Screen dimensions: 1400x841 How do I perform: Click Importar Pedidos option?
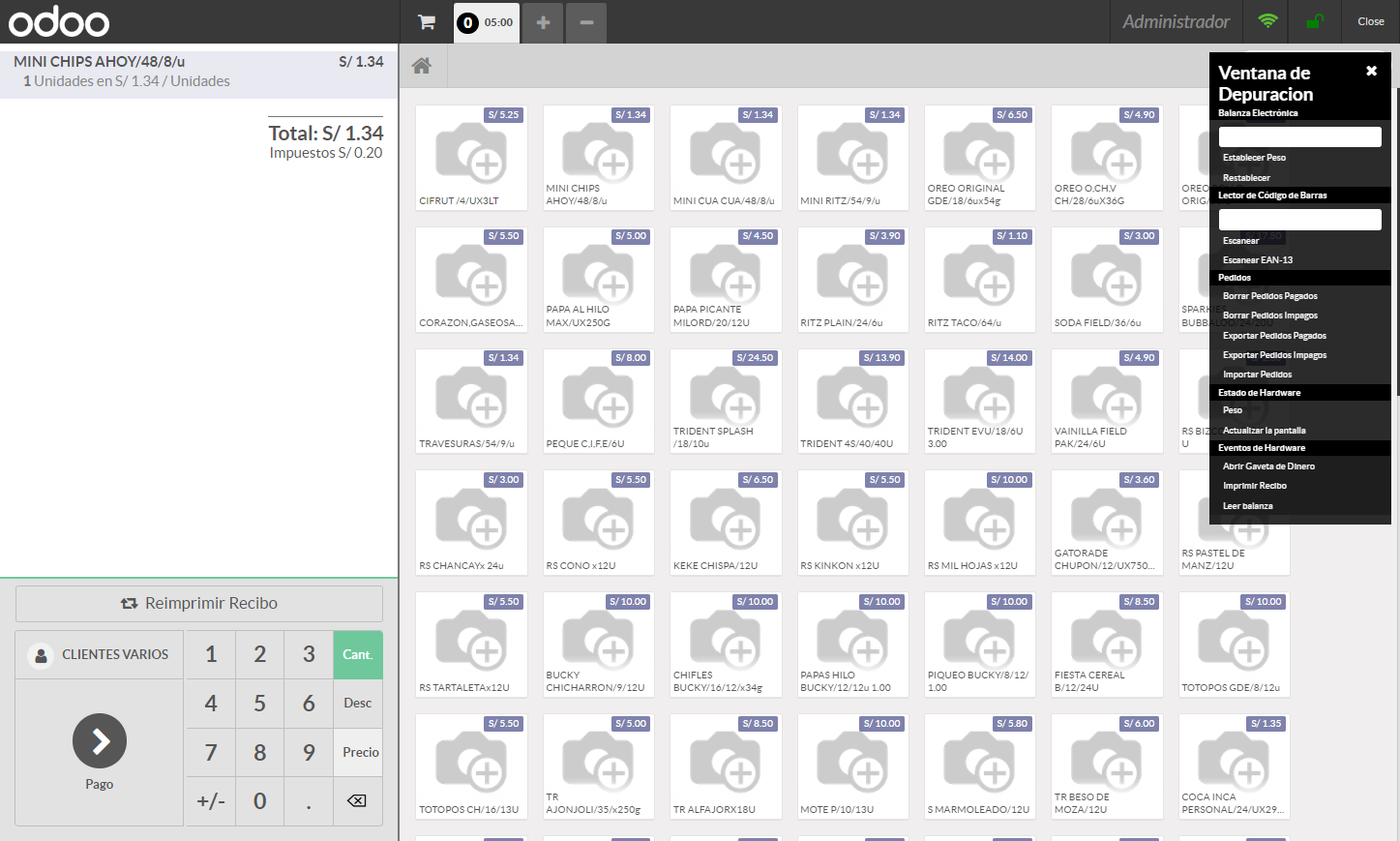point(1257,375)
